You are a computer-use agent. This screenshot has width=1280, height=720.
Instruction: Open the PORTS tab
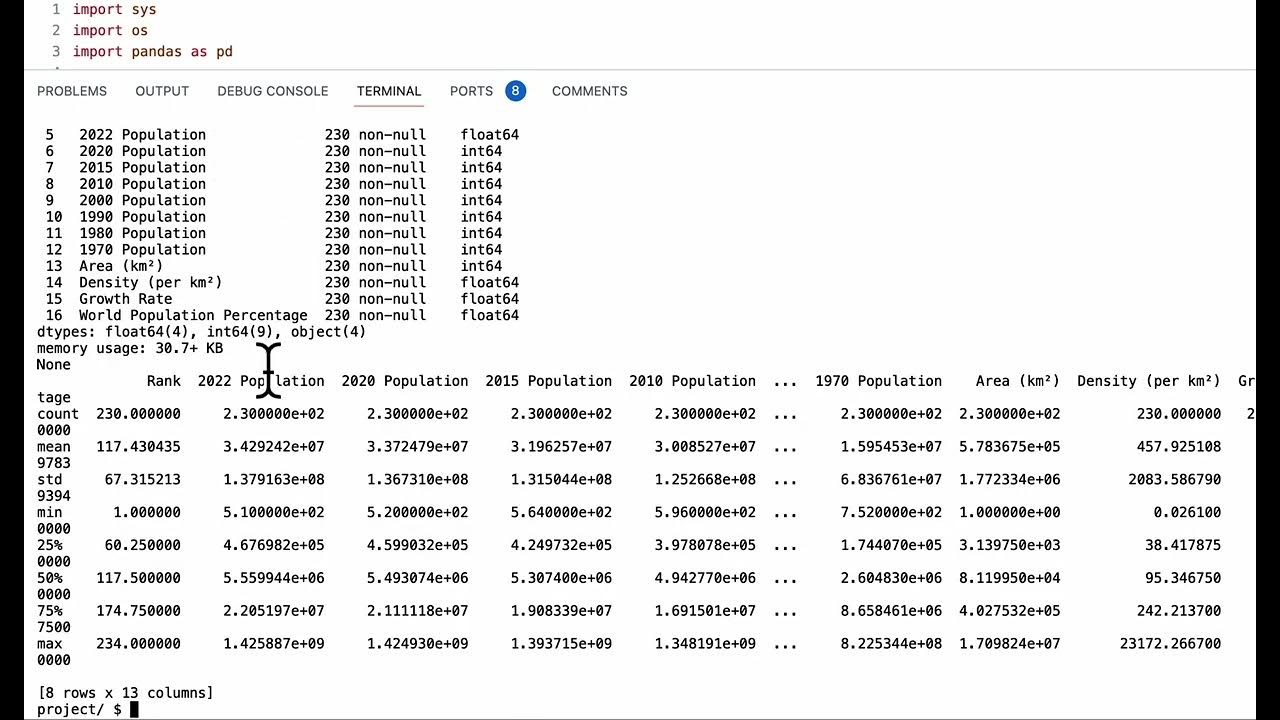point(471,91)
